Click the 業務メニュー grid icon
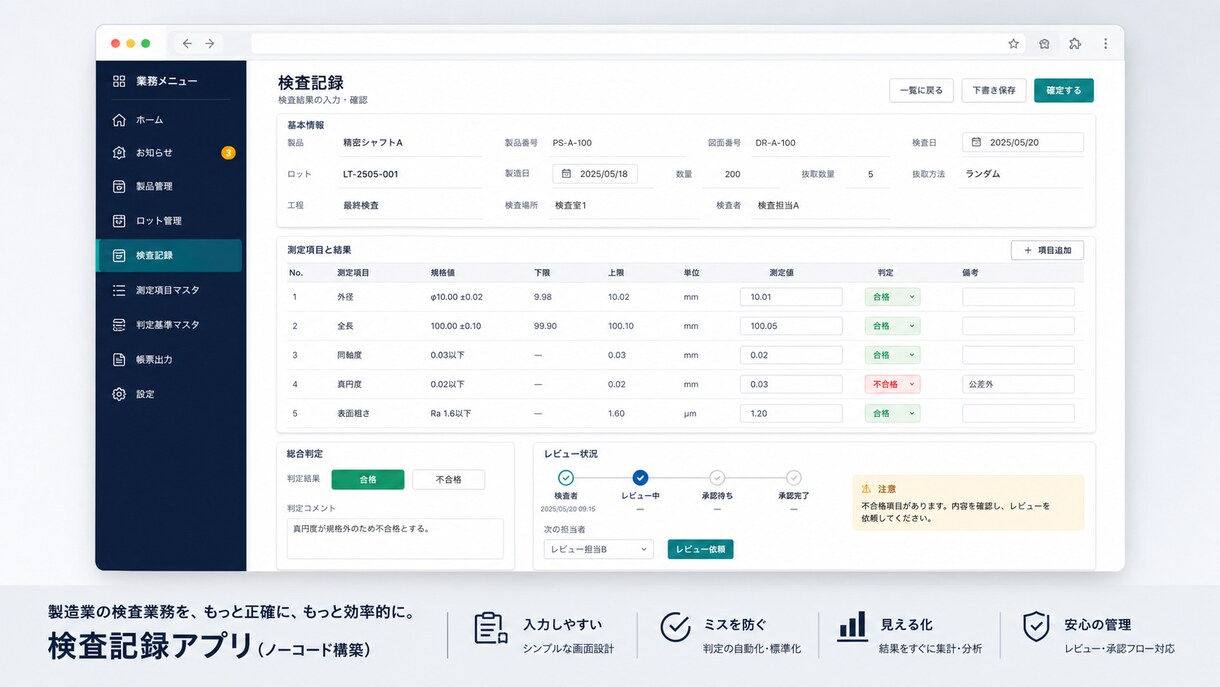Viewport: 1220px width, 687px height. click(119, 81)
